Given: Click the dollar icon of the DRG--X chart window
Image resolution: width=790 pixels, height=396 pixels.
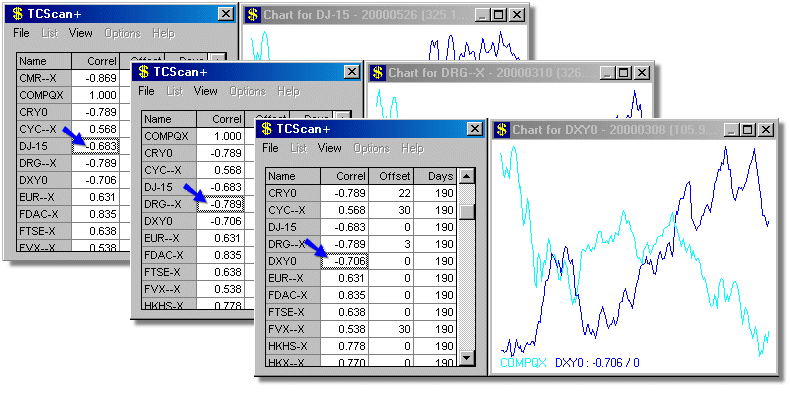Looking at the screenshot, I should point(377,73).
